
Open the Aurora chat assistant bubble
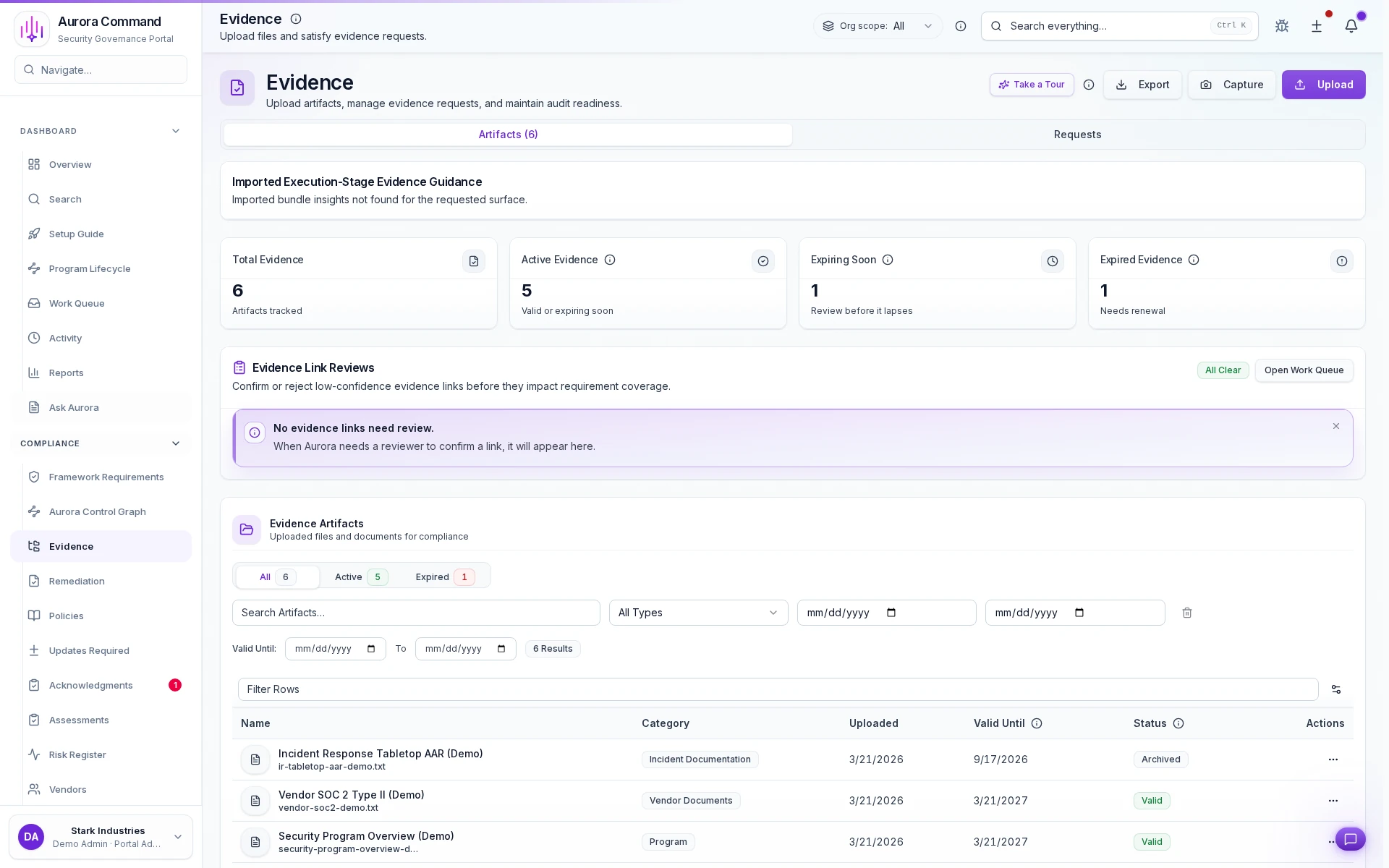pos(1351,839)
